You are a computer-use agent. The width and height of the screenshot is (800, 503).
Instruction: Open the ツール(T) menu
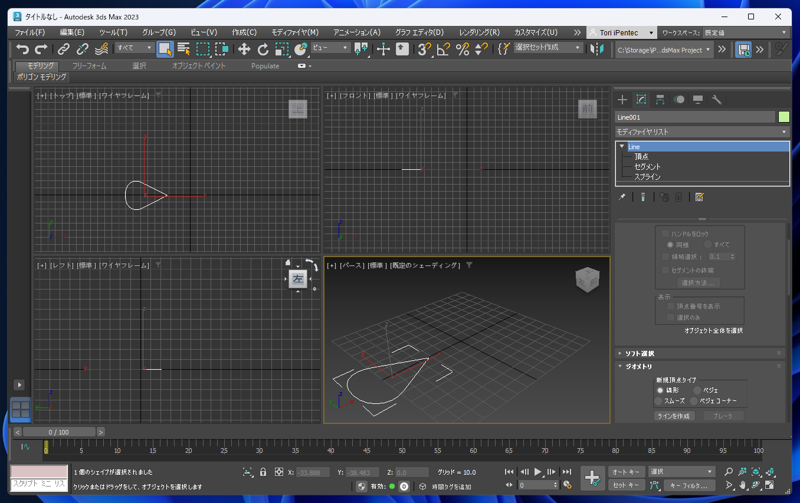point(113,32)
